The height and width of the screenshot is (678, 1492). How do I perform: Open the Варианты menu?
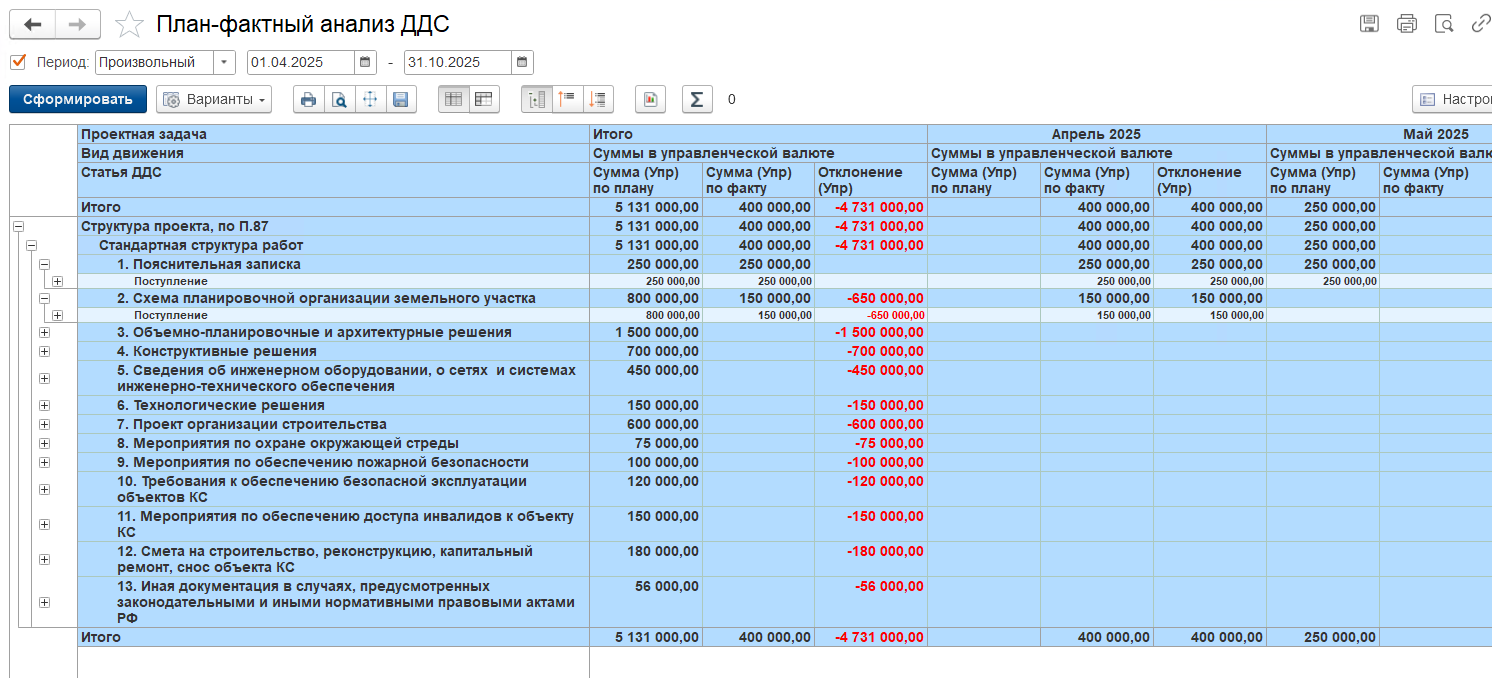point(214,99)
